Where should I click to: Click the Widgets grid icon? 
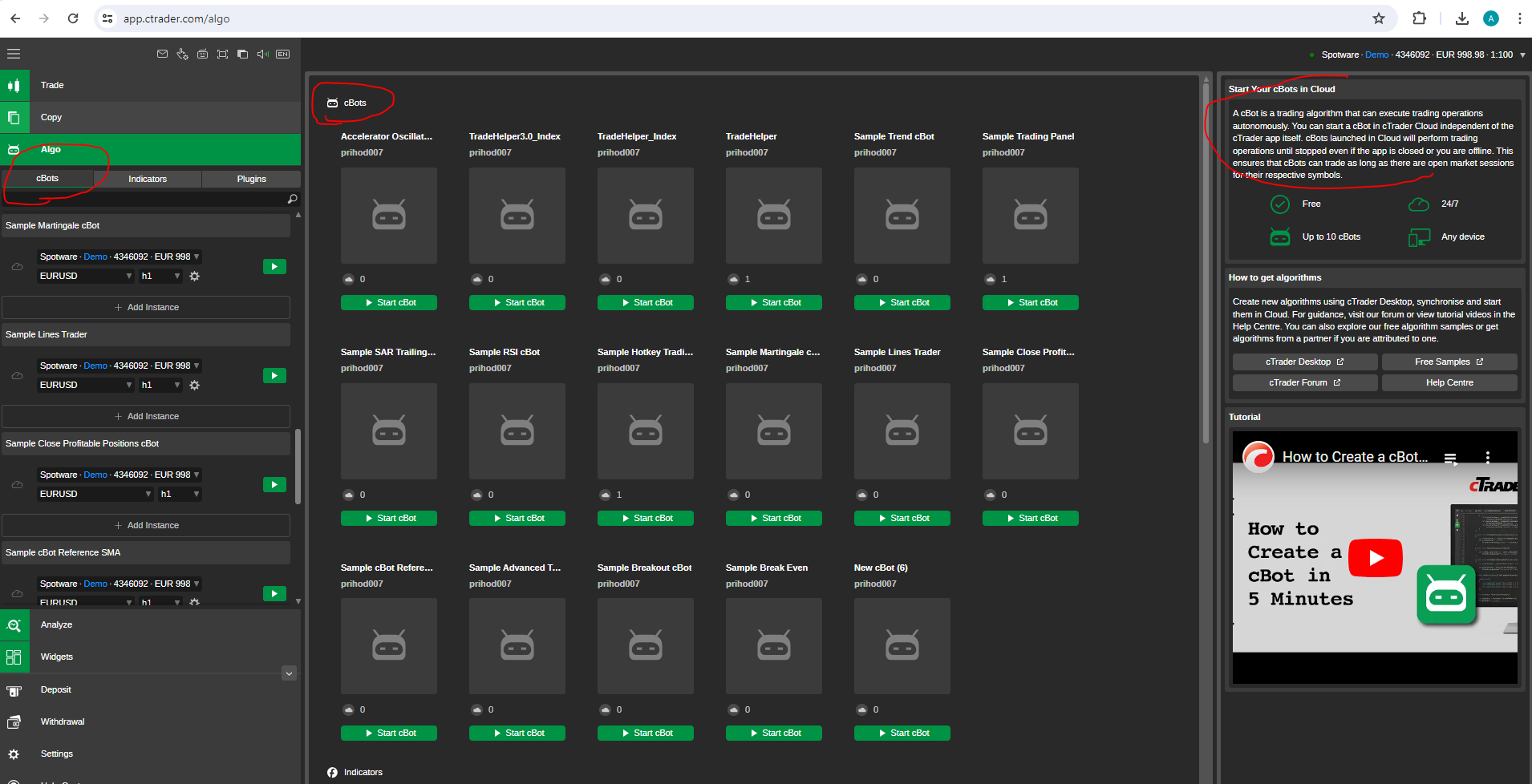point(14,657)
